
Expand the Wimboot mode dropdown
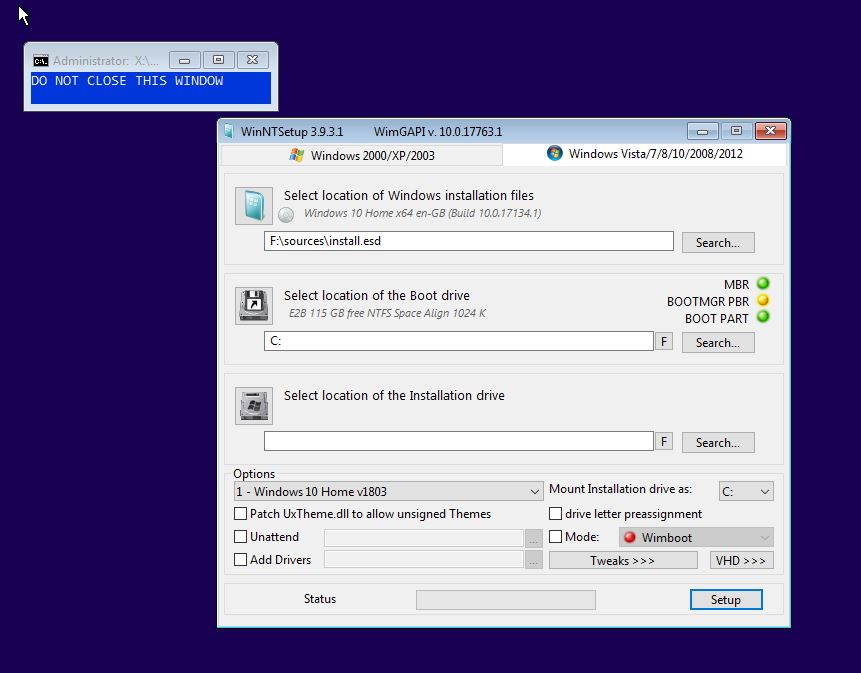pyautogui.click(x=764, y=537)
